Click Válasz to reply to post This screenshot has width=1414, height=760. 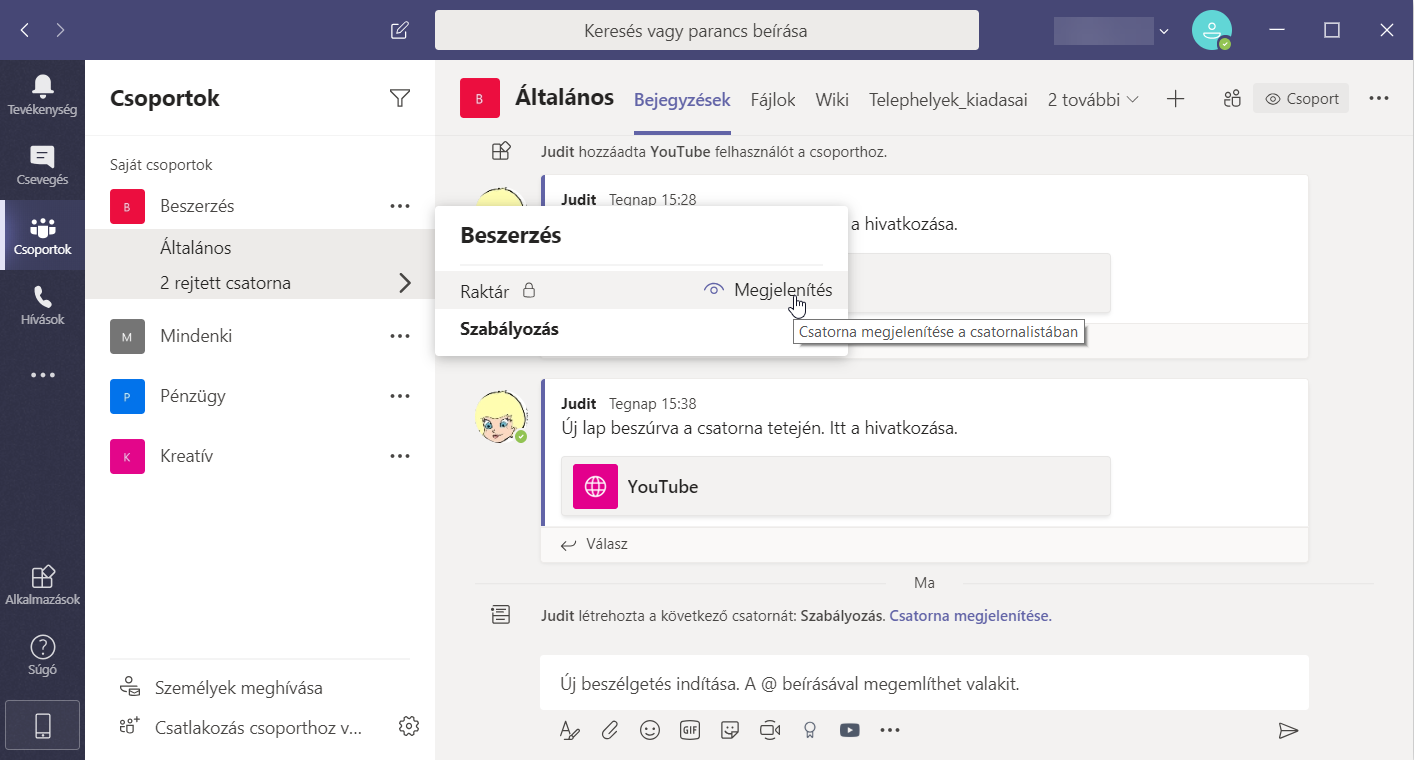595,545
